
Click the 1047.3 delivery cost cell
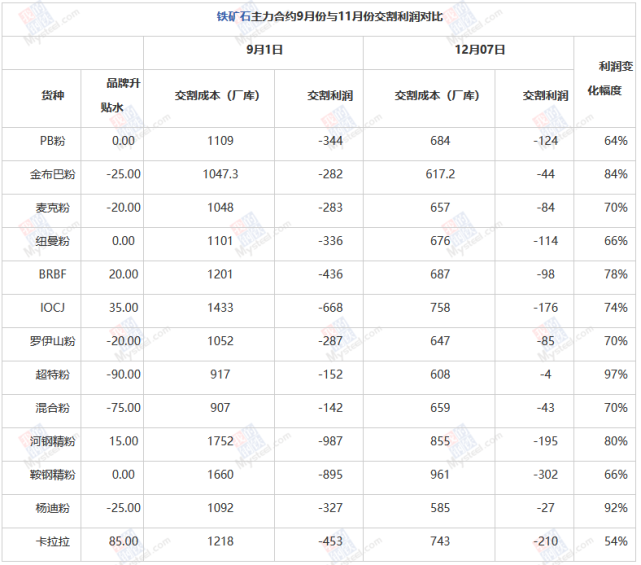(x=220, y=174)
